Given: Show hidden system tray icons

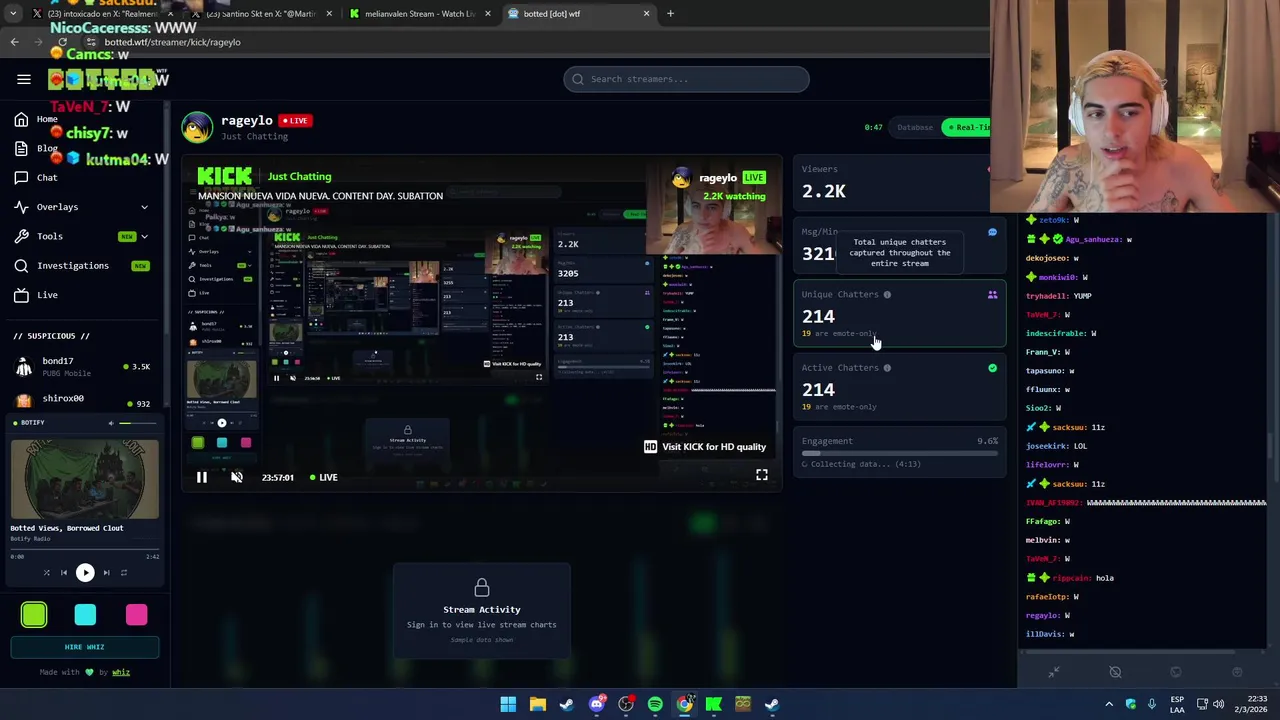Looking at the screenshot, I should pyautogui.click(x=1109, y=704).
